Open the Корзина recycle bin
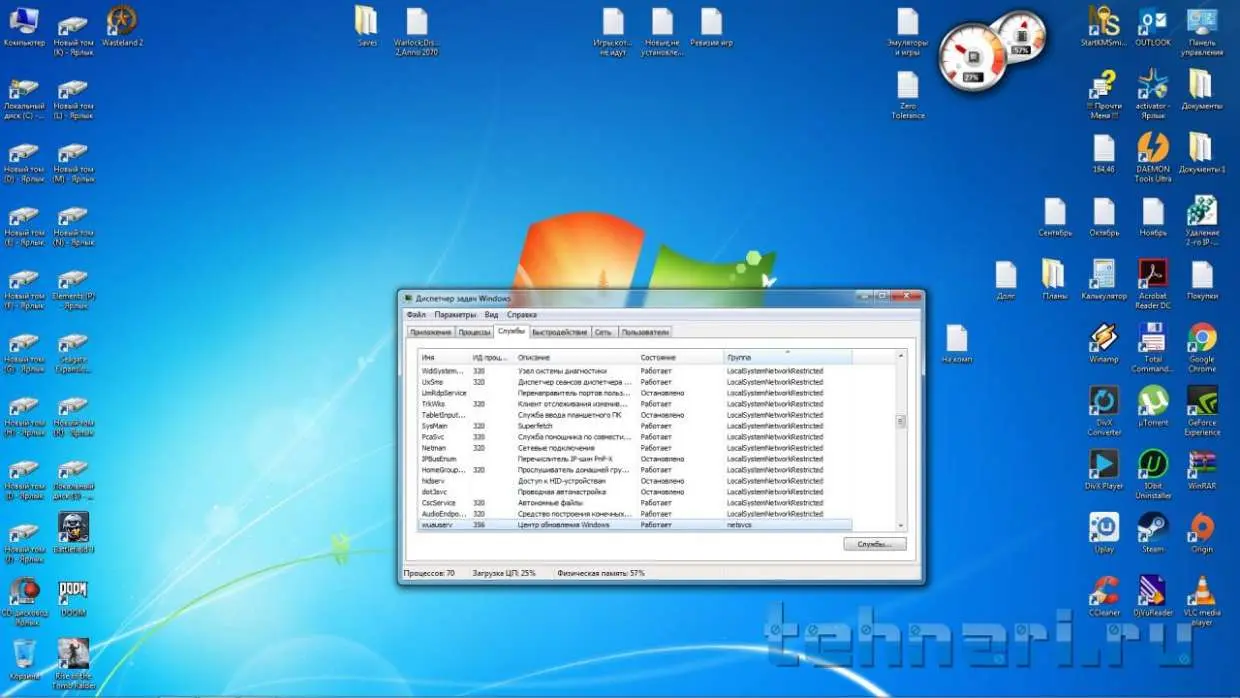The height and width of the screenshot is (698, 1240). pos(24,661)
